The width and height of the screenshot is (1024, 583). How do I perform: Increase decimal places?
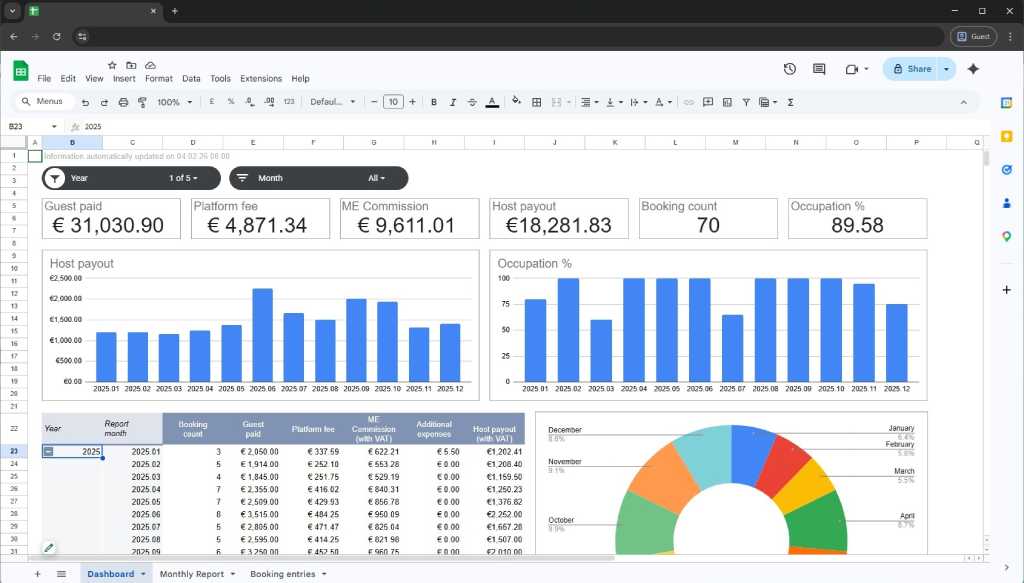coord(269,102)
